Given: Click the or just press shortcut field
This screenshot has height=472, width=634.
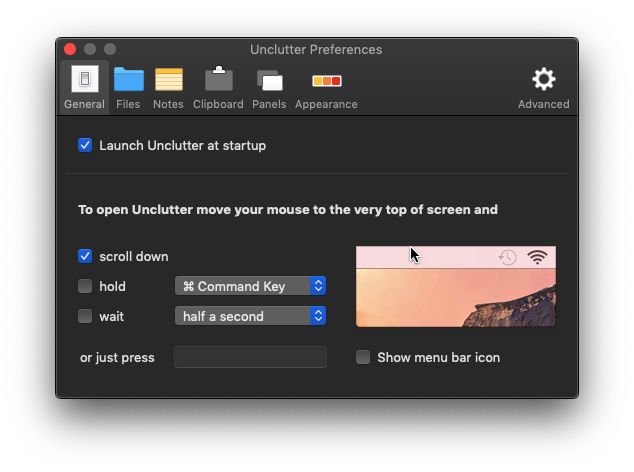Looking at the screenshot, I should point(250,357).
